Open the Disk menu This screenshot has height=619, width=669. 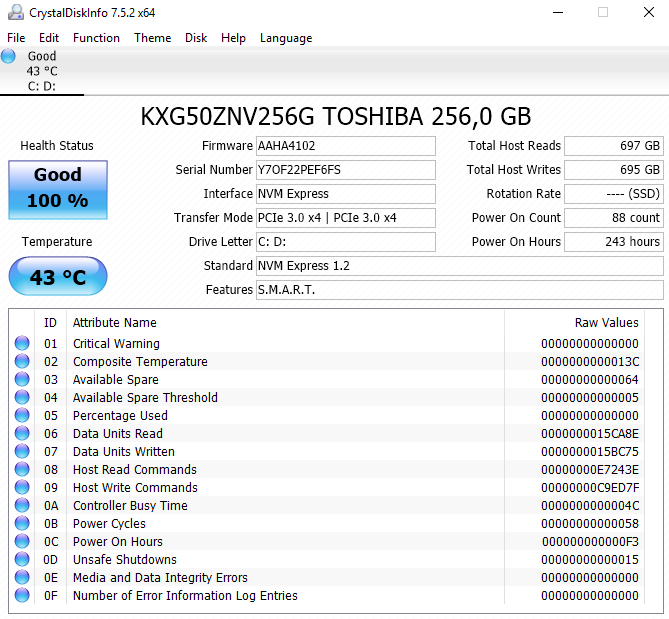click(x=196, y=38)
